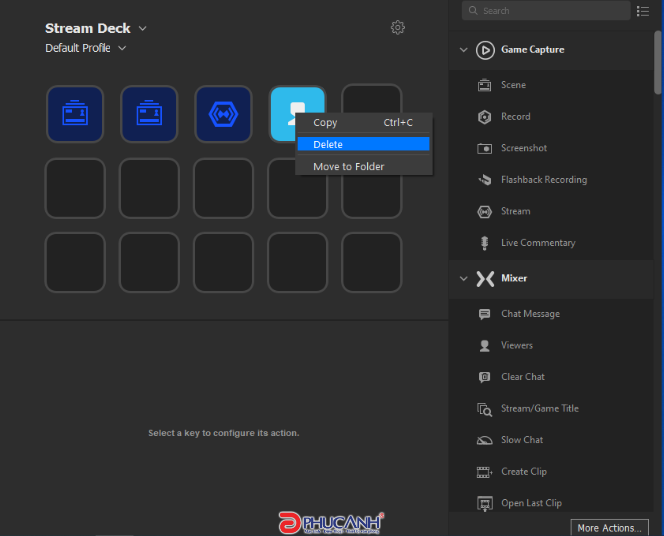Click the Stream/Game Title label text

pyautogui.click(x=540, y=409)
